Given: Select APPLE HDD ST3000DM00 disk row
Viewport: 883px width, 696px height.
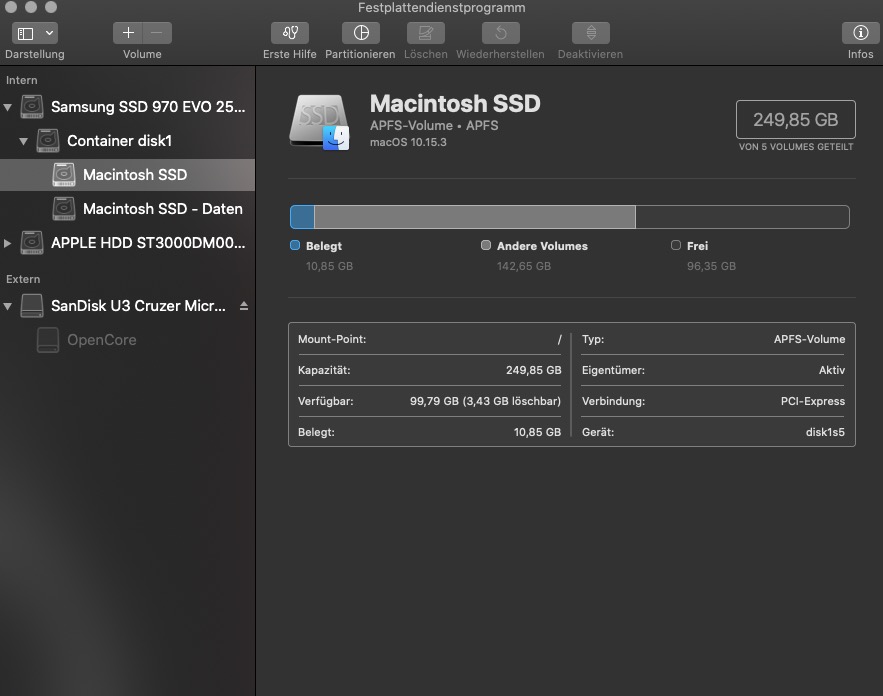Looking at the screenshot, I should pos(127,243).
